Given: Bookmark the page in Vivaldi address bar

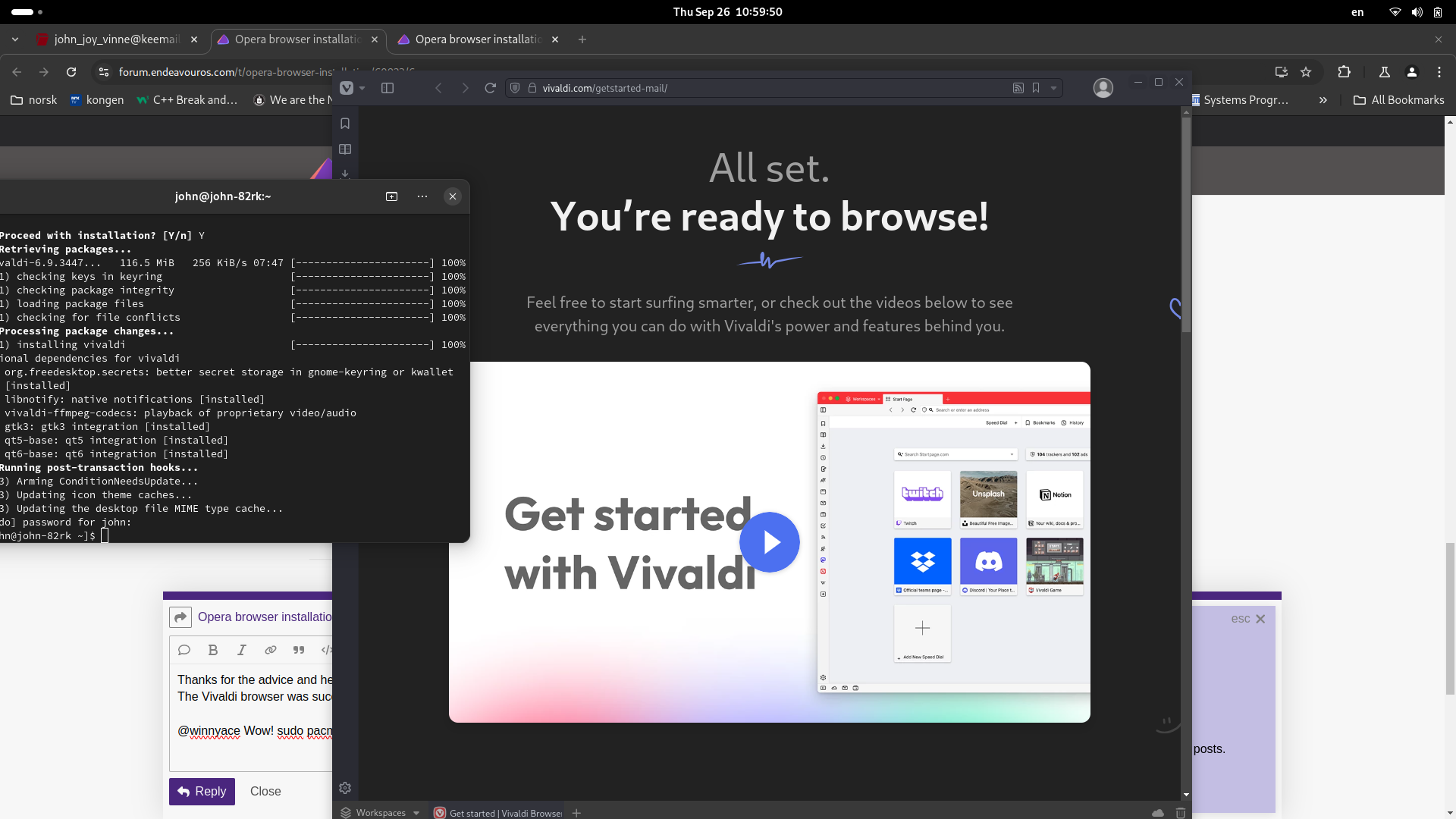Looking at the screenshot, I should (1036, 88).
